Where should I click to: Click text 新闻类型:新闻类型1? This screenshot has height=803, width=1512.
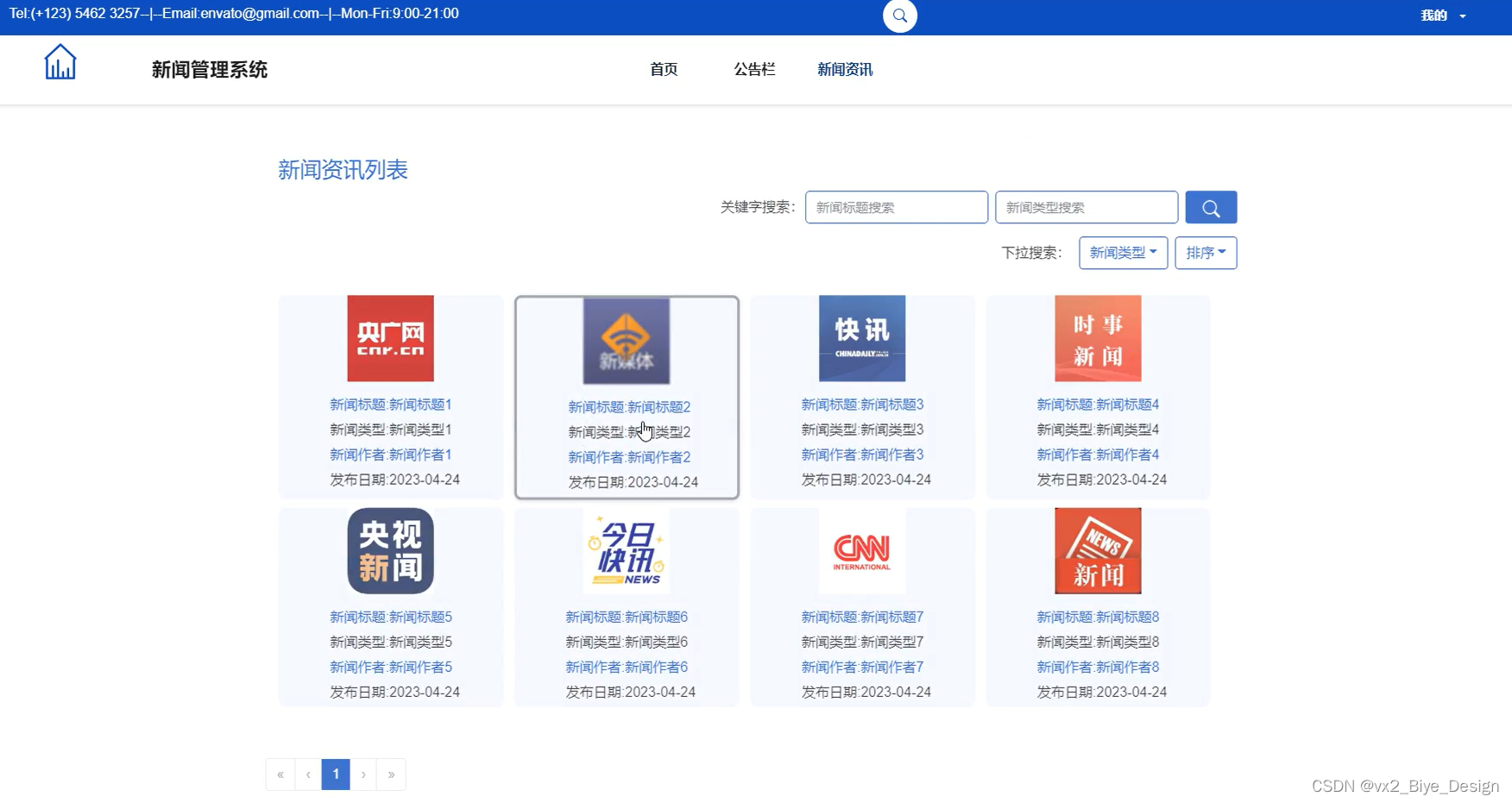pyautogui.click(x=391, y=430)
